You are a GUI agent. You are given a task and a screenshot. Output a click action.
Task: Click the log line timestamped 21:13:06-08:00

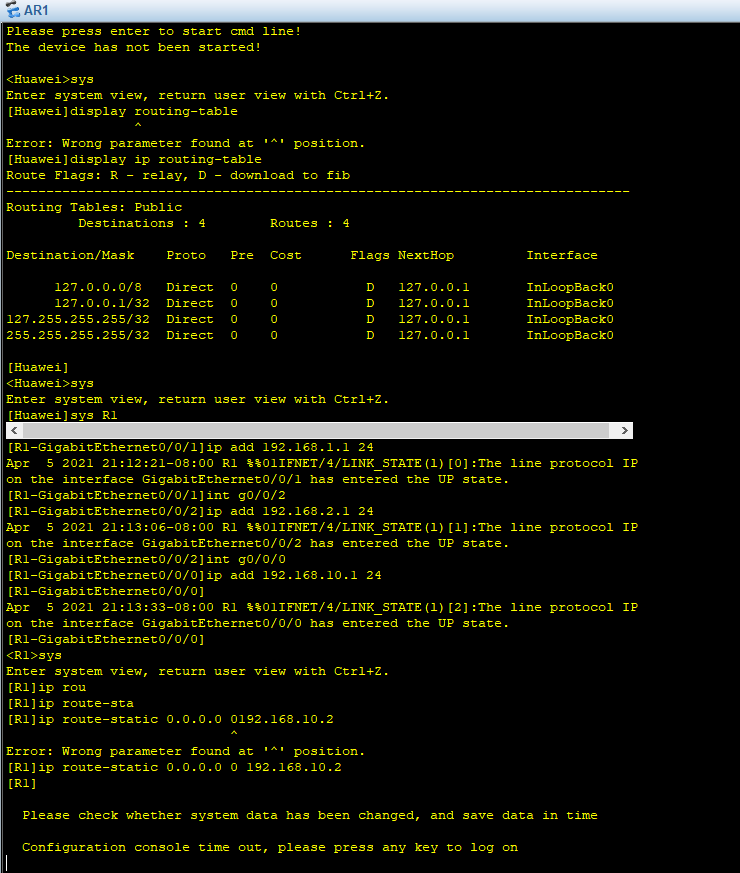322,527
